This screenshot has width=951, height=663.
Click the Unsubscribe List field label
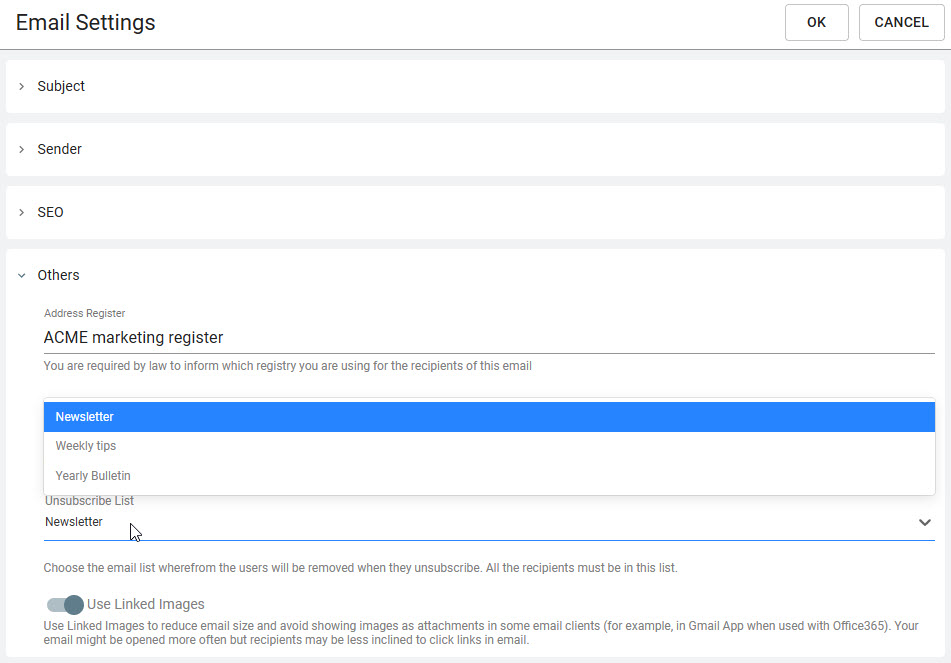point(89,501)
